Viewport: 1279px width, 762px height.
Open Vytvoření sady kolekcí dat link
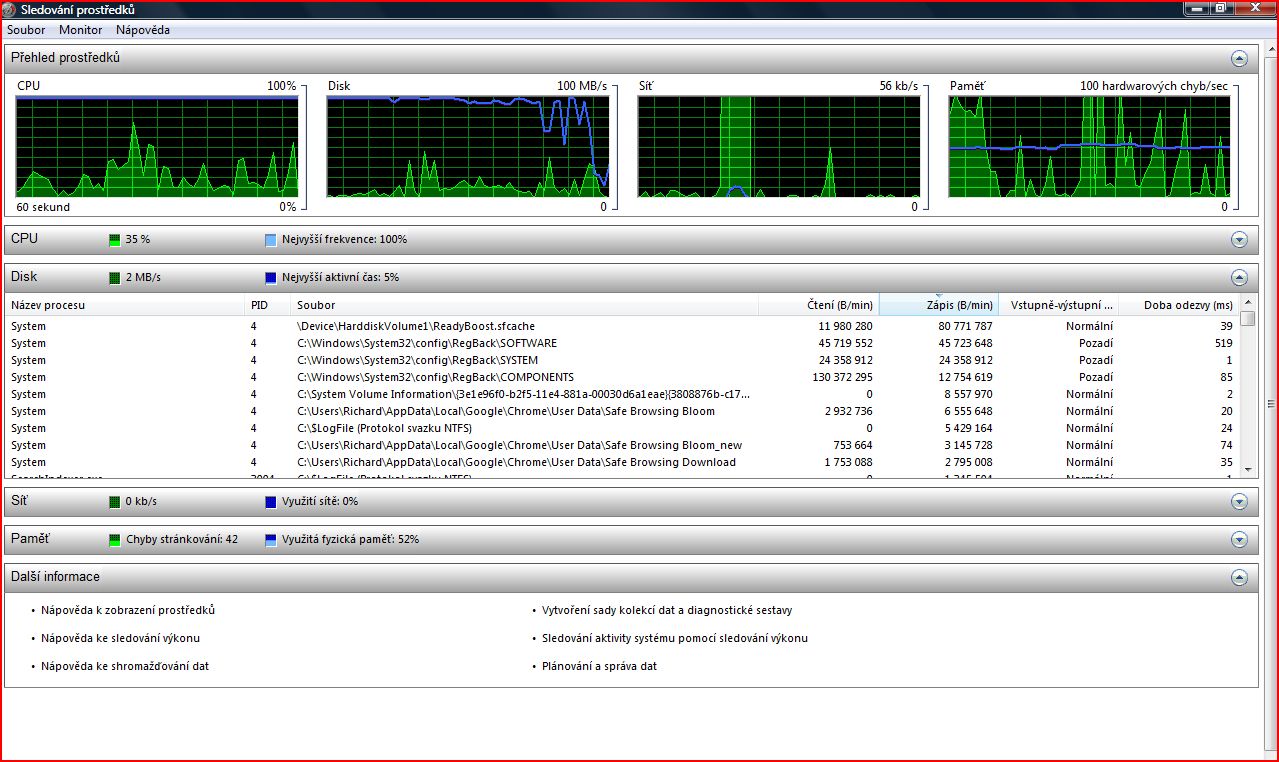click(x=667, y=610)
